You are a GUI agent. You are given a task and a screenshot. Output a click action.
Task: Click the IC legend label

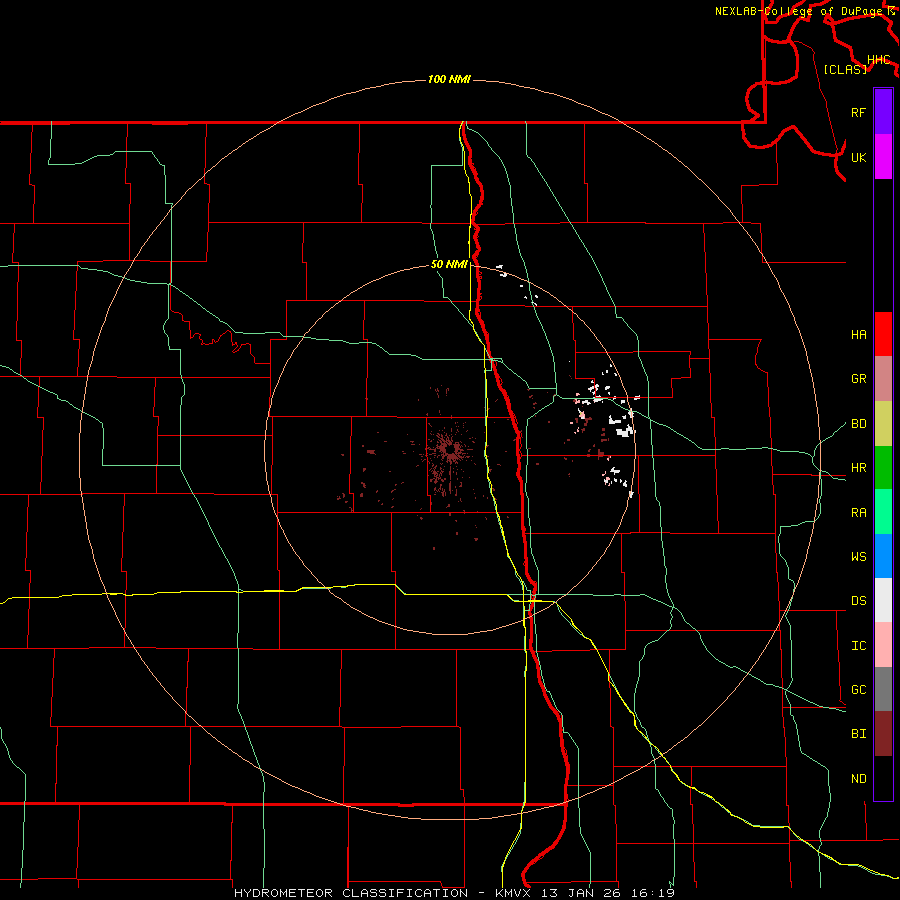click(858, 646)
